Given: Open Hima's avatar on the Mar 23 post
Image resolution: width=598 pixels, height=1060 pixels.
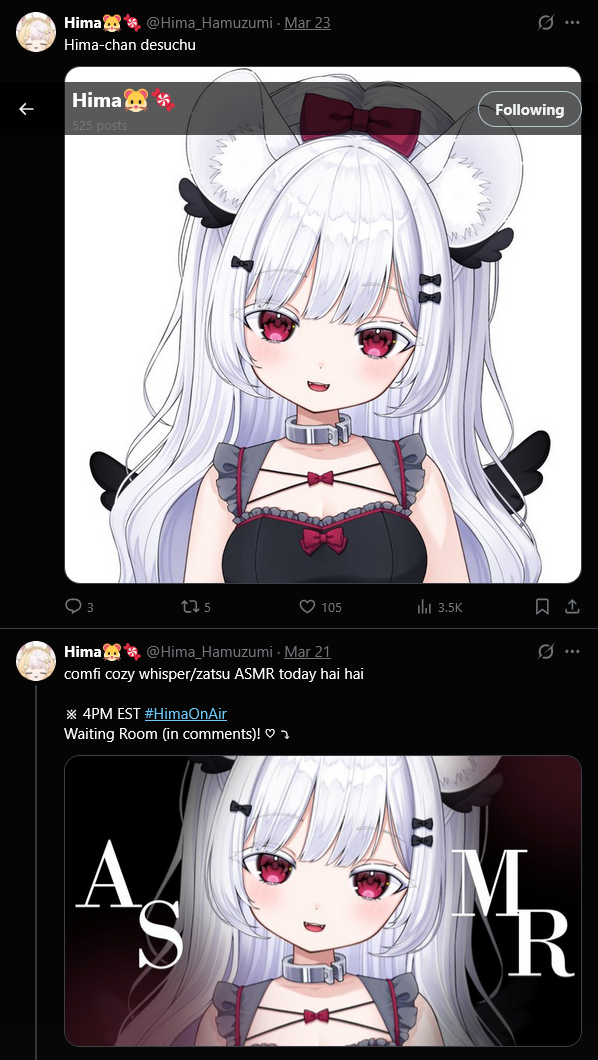Looking at the screenshot, I should point(35,32).
